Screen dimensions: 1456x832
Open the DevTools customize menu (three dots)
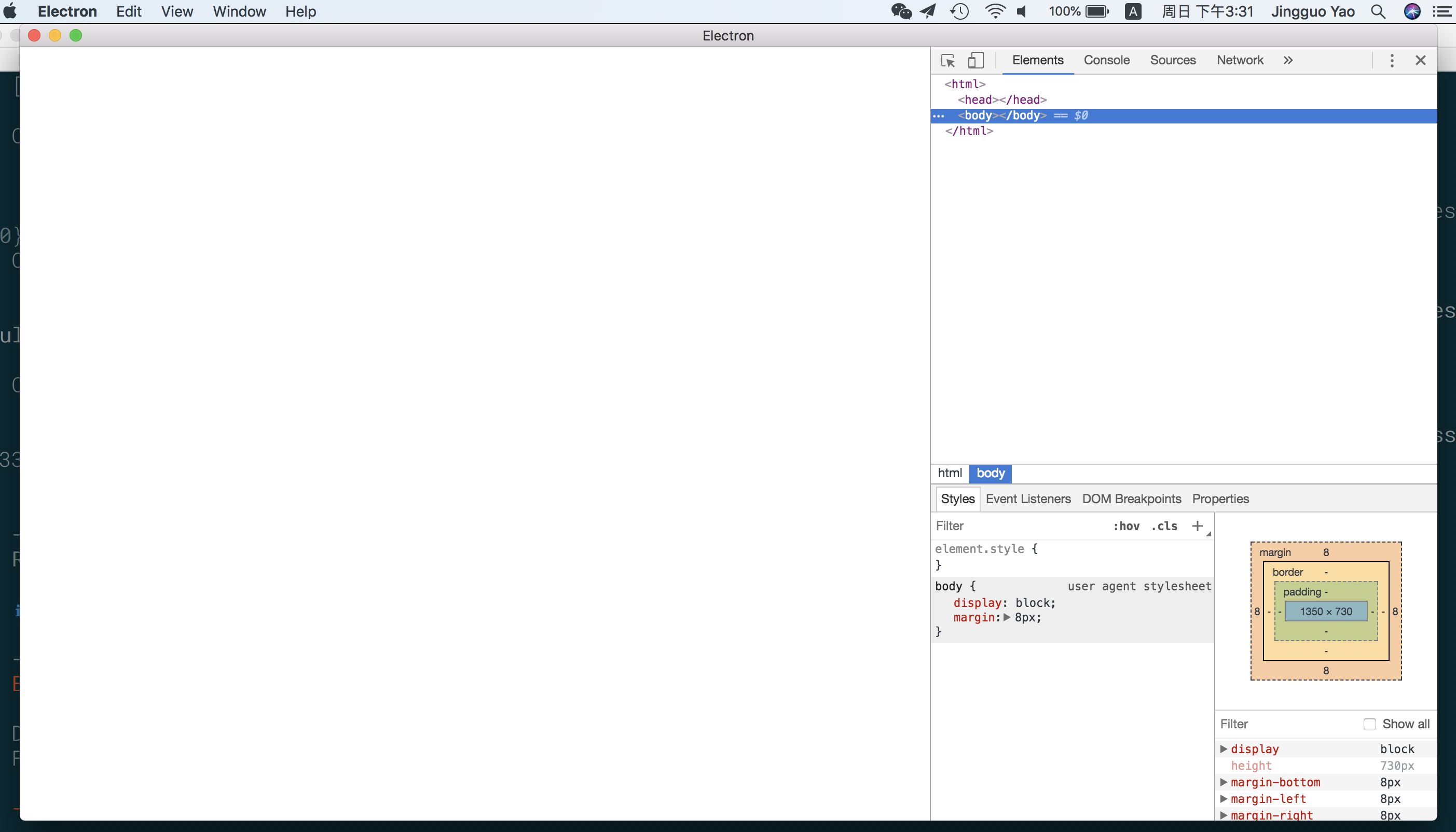point(1392,60)
